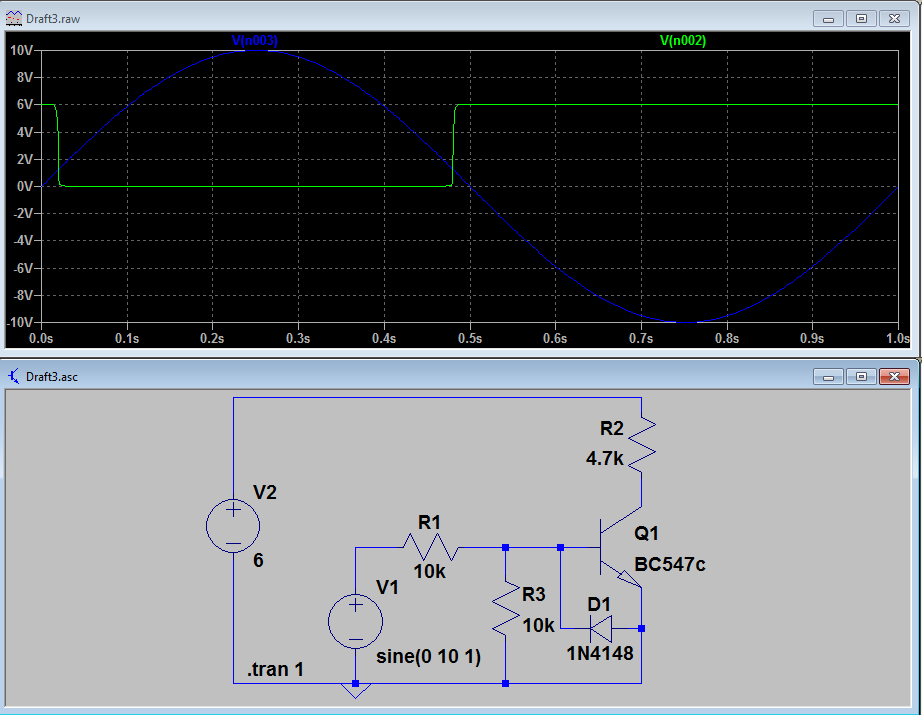The height and width of the screenshot is (715, 922).
Task: Minimize the Draft3.asc schematic window
Action: point(829,376)
